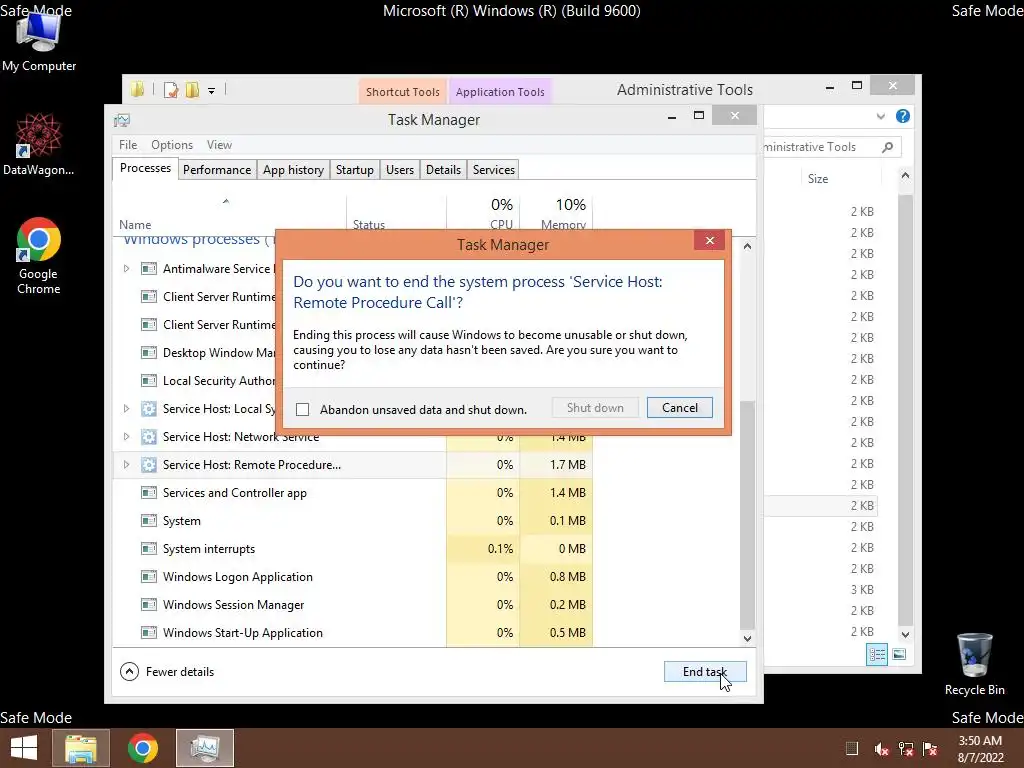Expand Service Host: Local System row

126,409
